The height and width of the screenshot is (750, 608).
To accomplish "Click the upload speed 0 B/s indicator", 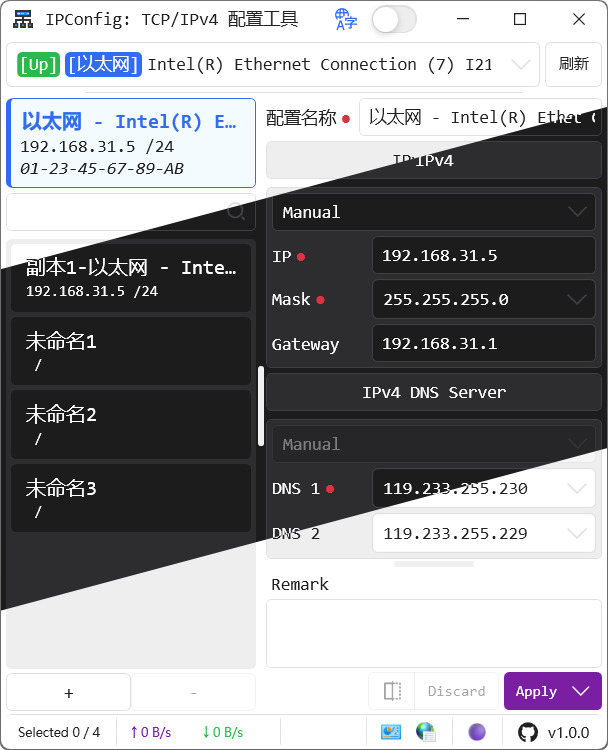I will point(151,732).
